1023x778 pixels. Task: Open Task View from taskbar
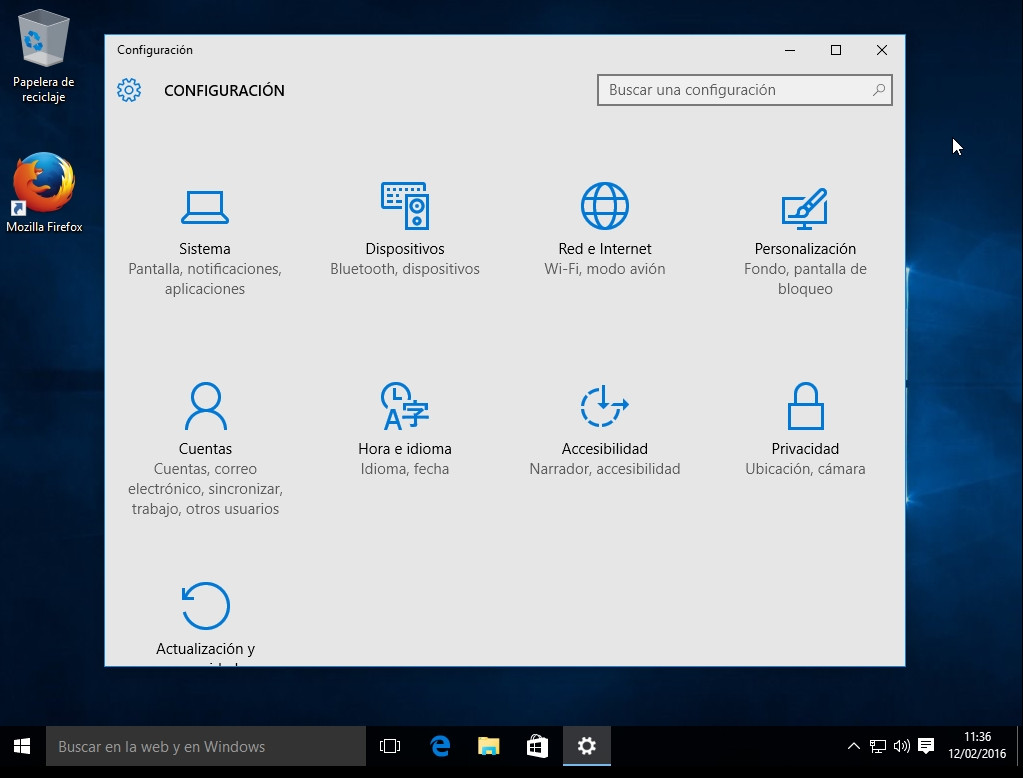coord(390,746)
